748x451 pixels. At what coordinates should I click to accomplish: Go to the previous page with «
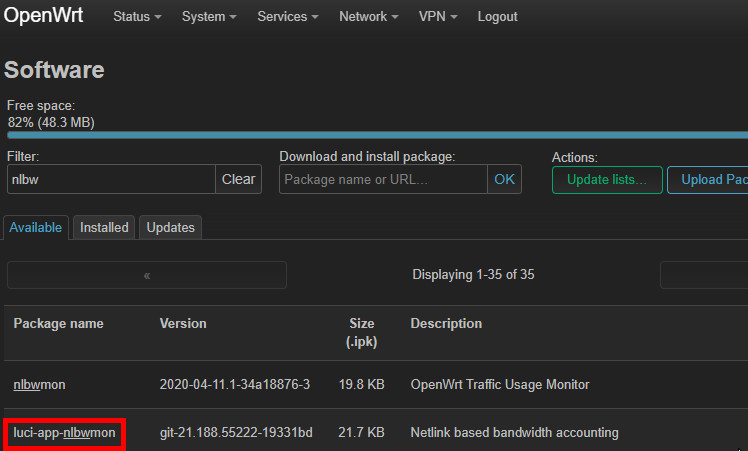click(x=147, y=275)
